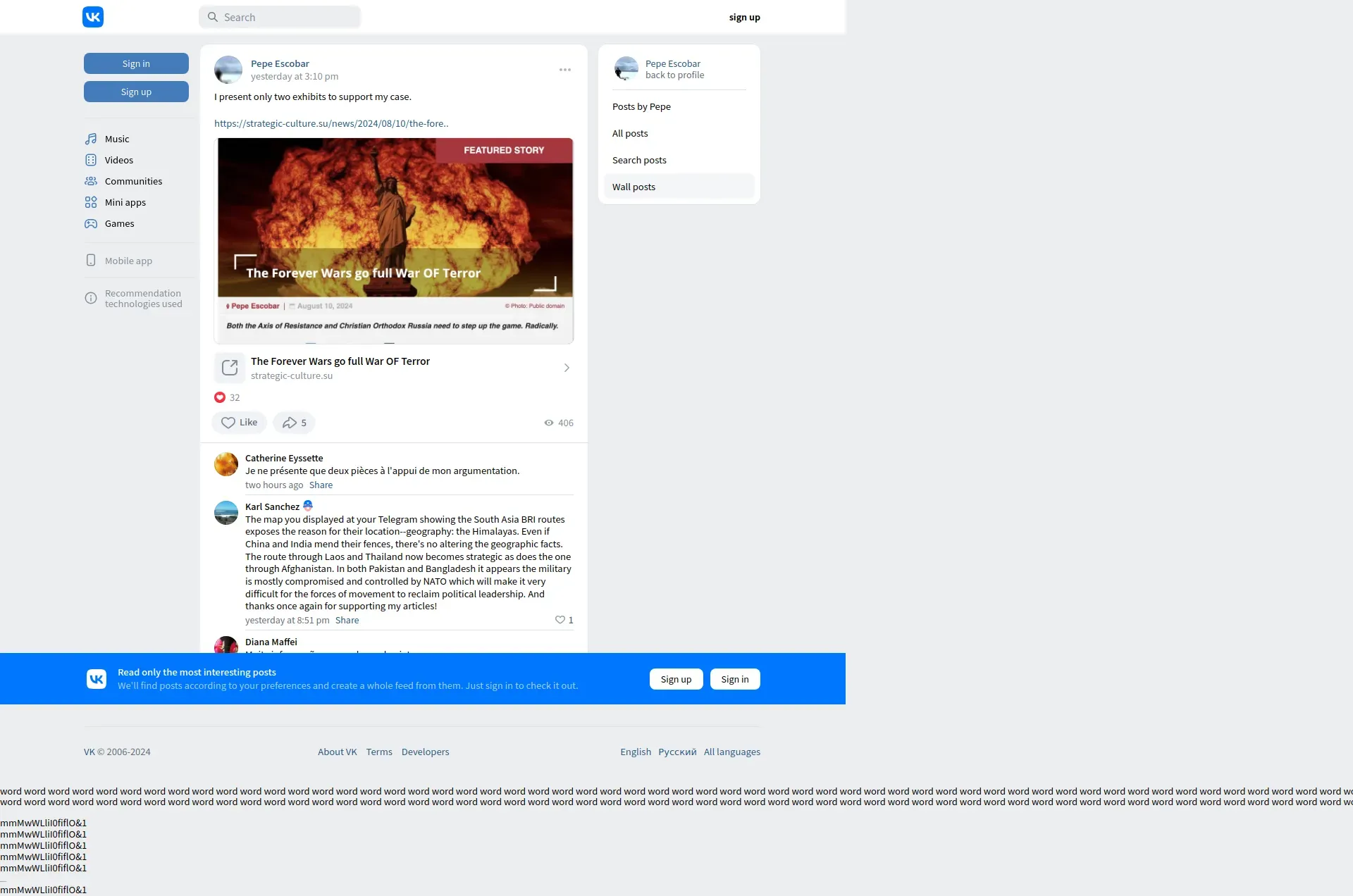This screenshot has height=896, width=1353.
Task: Open the Mini apps grid icon
Action: tap(91, 202)
